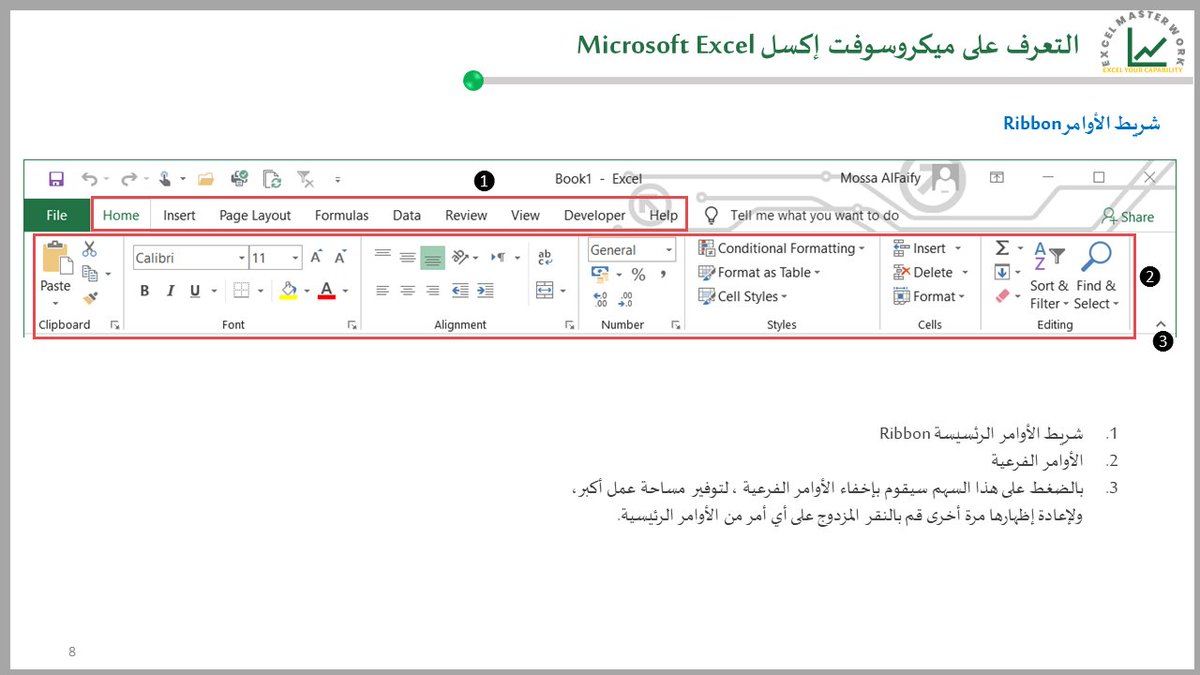Image resolution: width=1200 pixels, height=675 pixels.
Task: Click the Merge & Center icon
Action: click(544, 290)
